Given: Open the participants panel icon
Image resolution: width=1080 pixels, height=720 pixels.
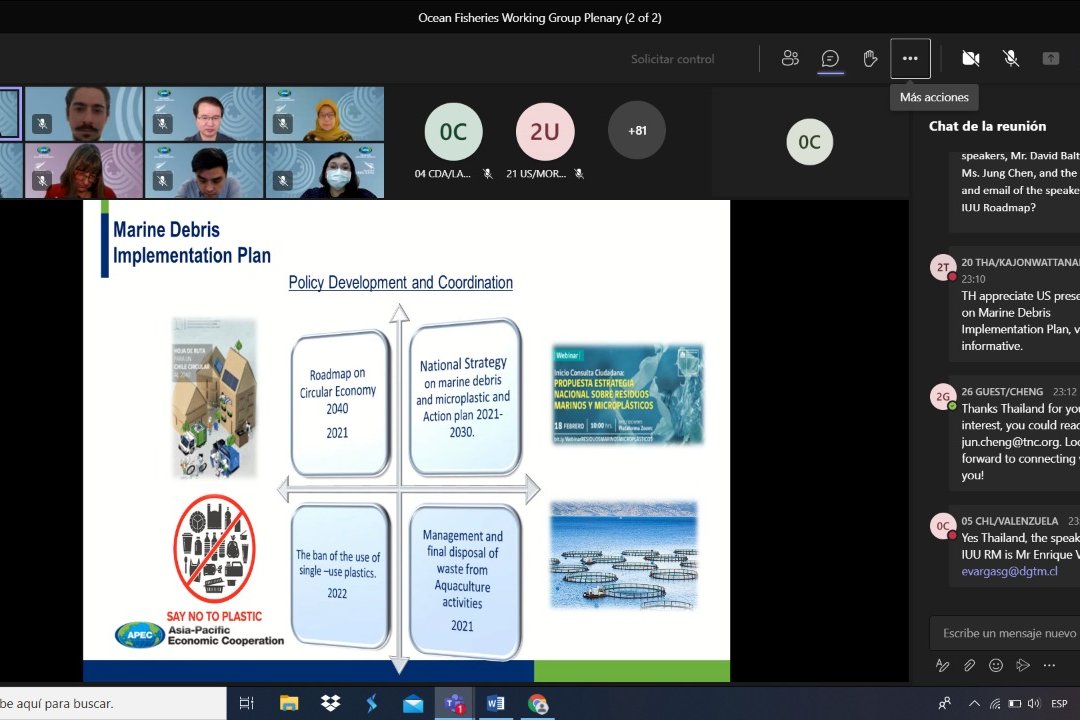Looking at the screenshot, I should (x=790, y=59).
